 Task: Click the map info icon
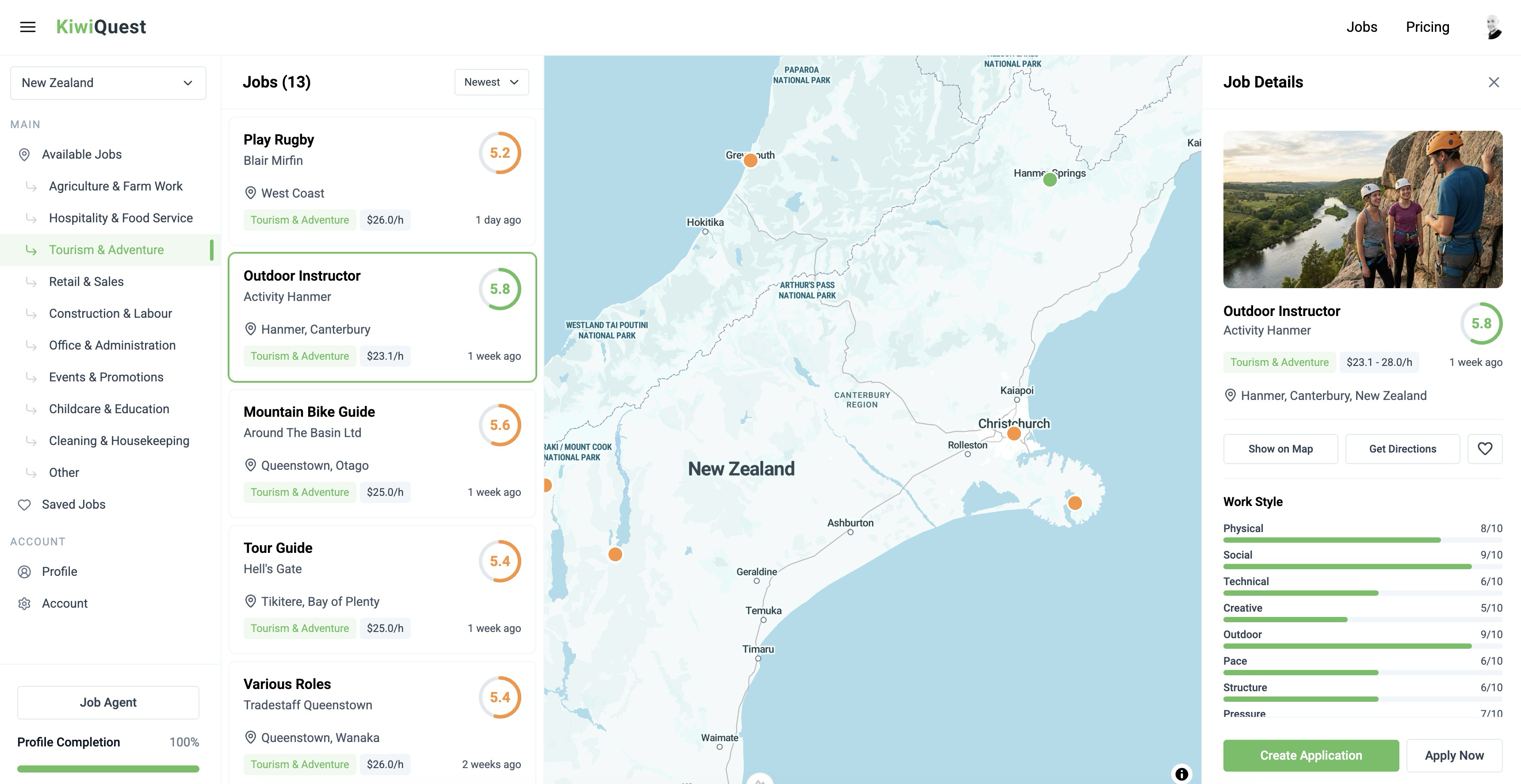pyautogui.click(x=1181, y=773)
